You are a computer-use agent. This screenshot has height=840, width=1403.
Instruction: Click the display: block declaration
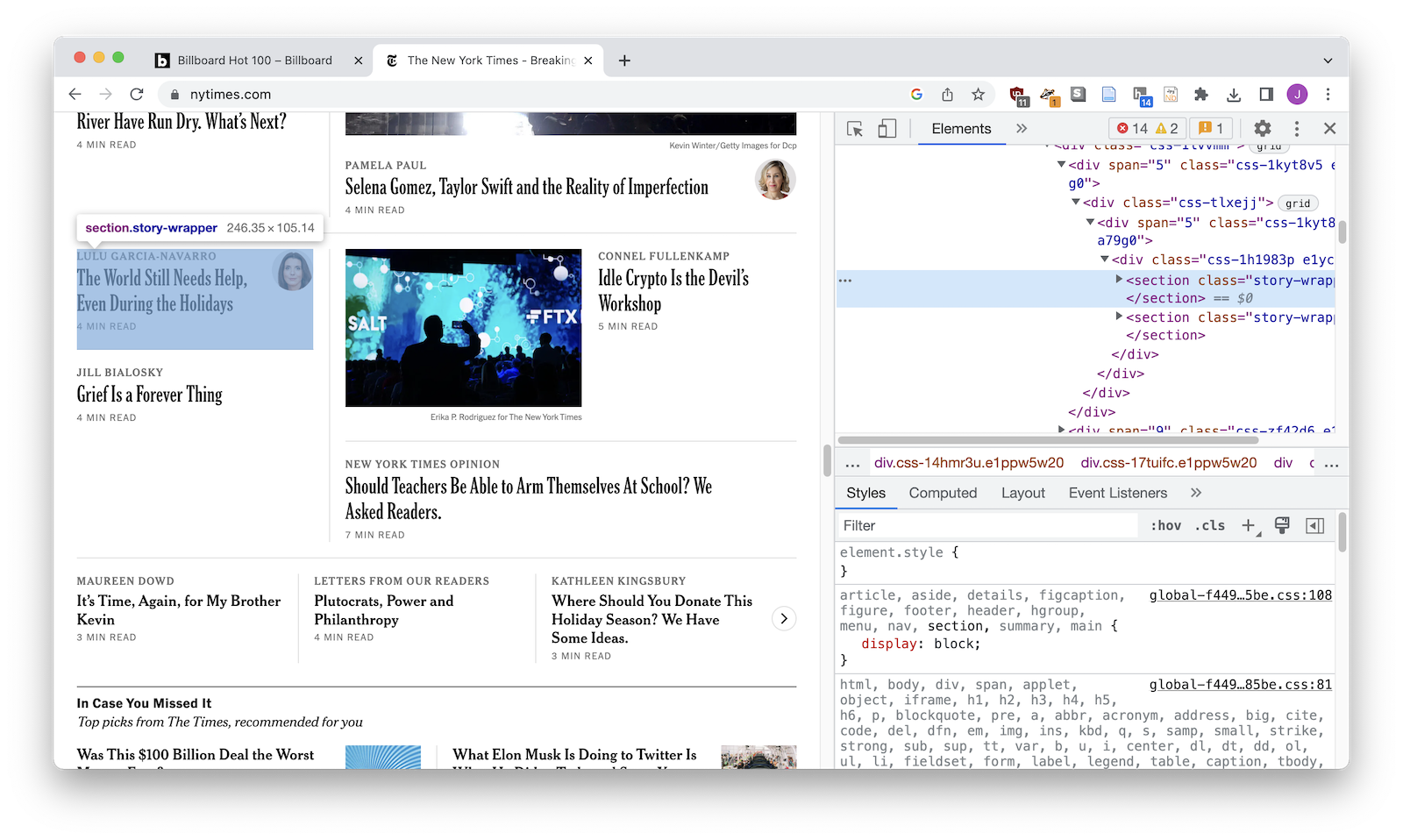tap(921, 644)
